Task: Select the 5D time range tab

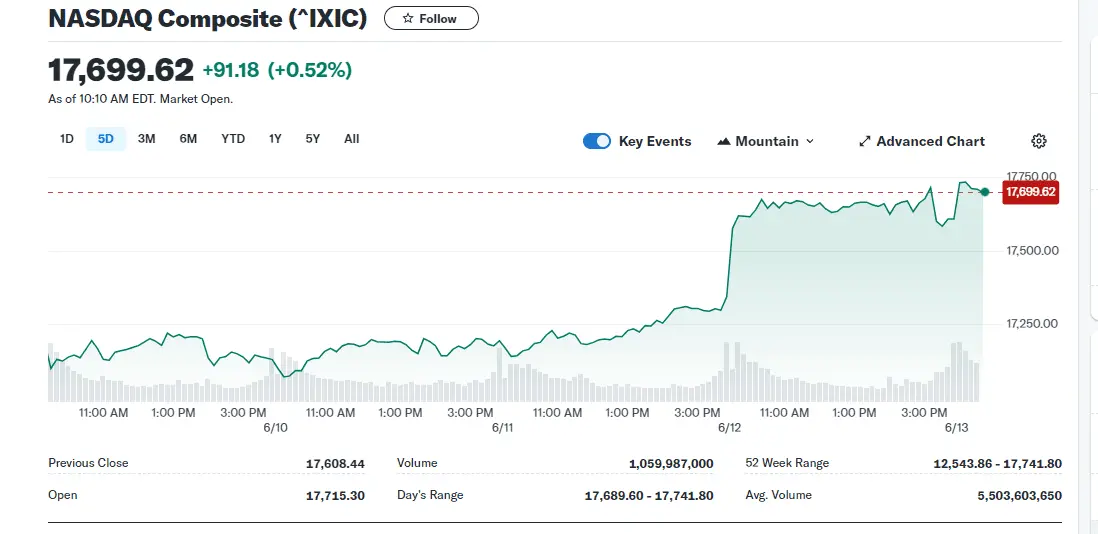Action: coord(106,139)
